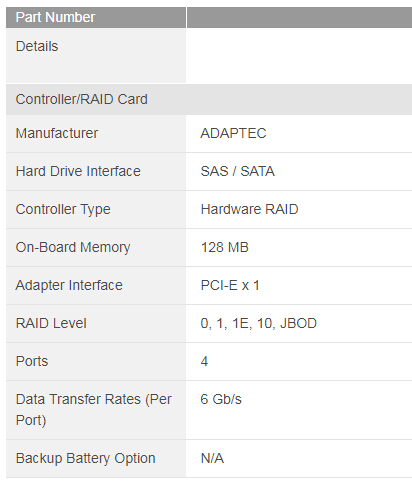This screenshot has height=486, width=412.
Task: Click the SAS / SATA value
Action: click(x=238, y=171)
